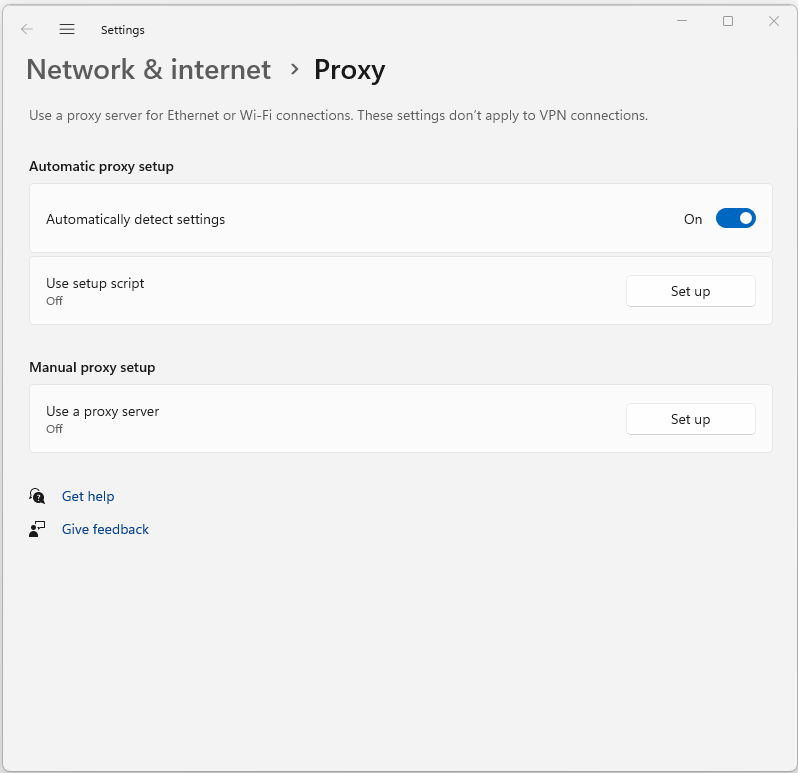Click the Manual proxy setup heading
This screenshot has width=798, height=773.
92,367
